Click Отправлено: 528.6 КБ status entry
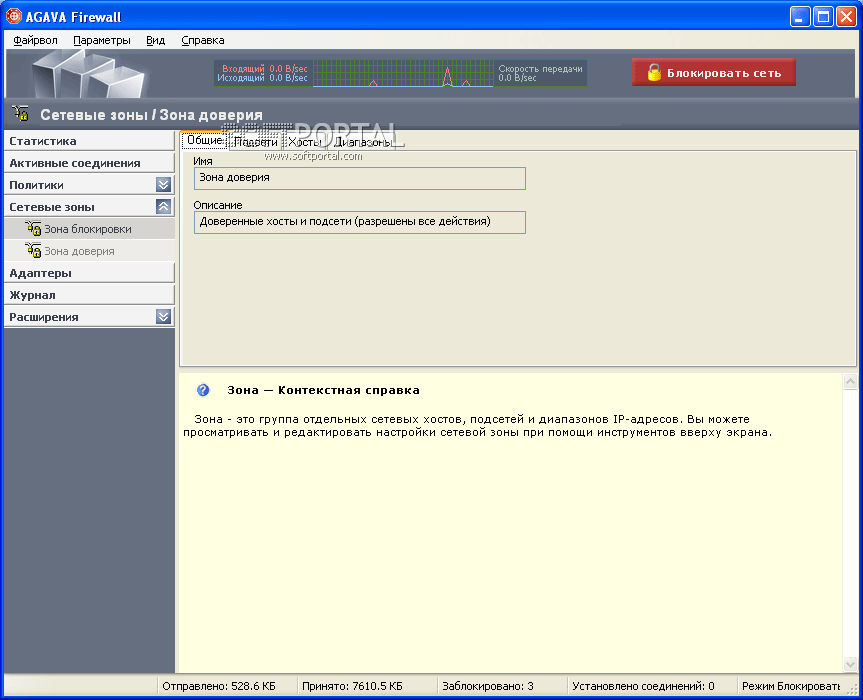Image resolution: width=863 pixels, height=700 pixels. click(219, 686)
